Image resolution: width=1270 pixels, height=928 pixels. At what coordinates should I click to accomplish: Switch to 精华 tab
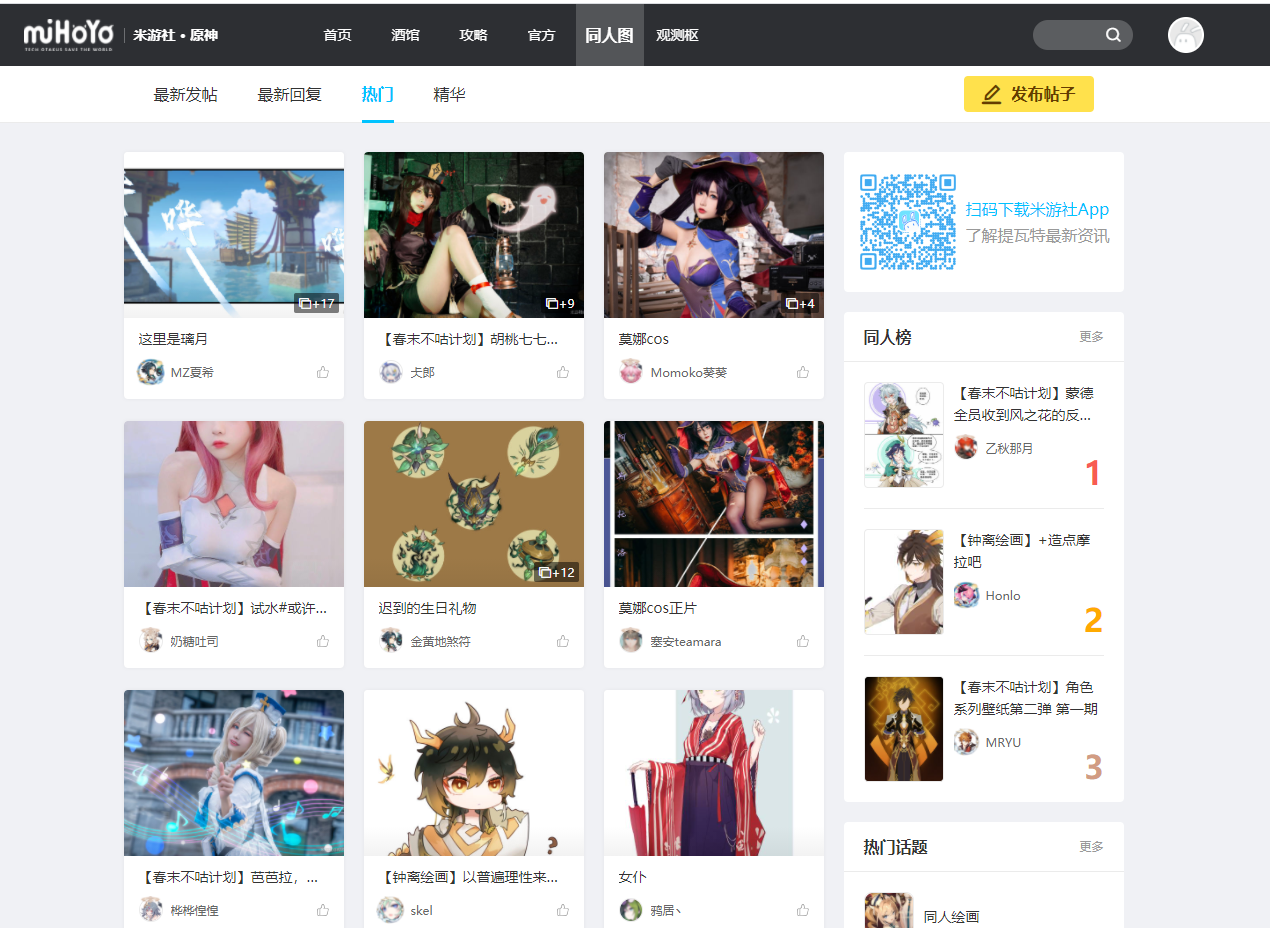coord(449,95)
